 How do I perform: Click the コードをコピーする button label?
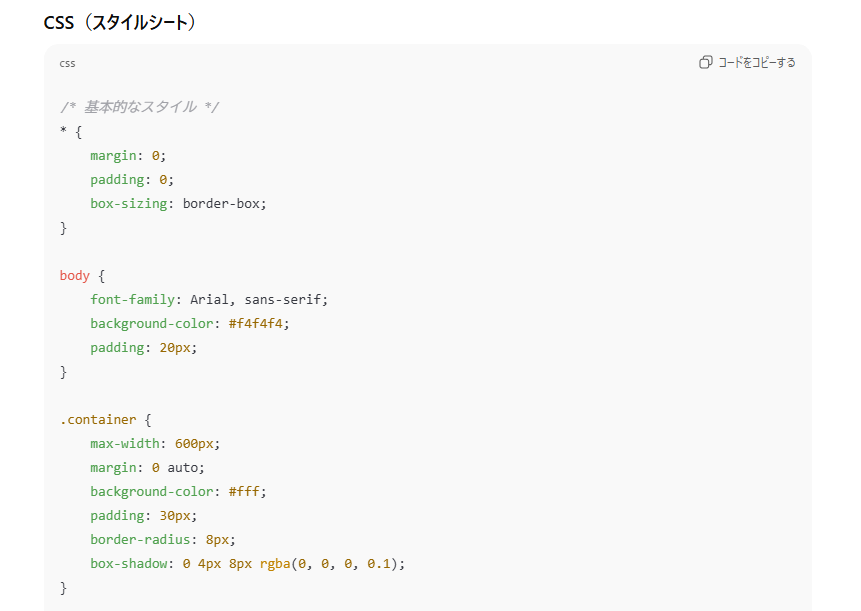[x=757, y=63]
